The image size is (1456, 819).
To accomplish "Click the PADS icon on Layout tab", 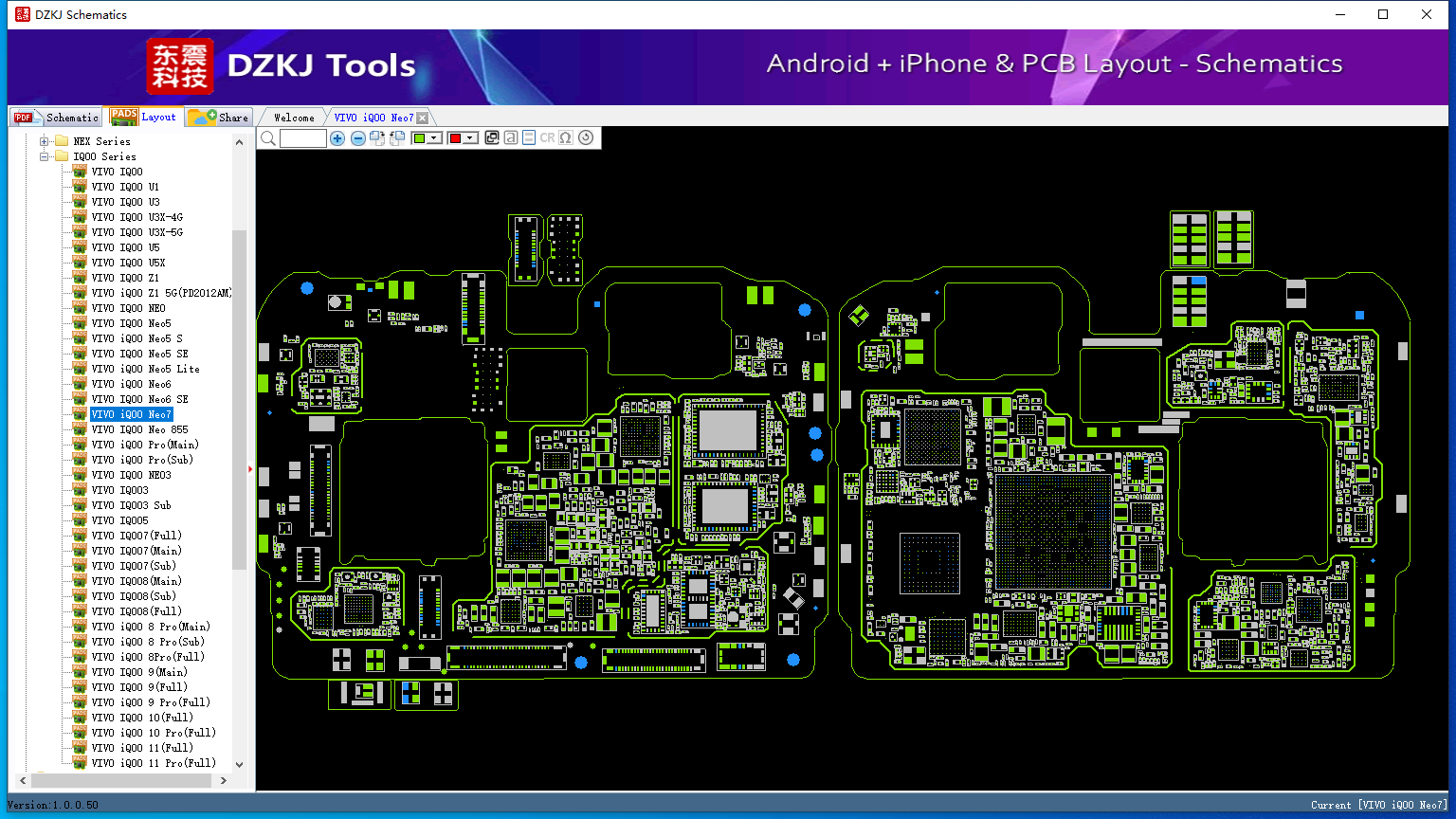I will (124, 116).
